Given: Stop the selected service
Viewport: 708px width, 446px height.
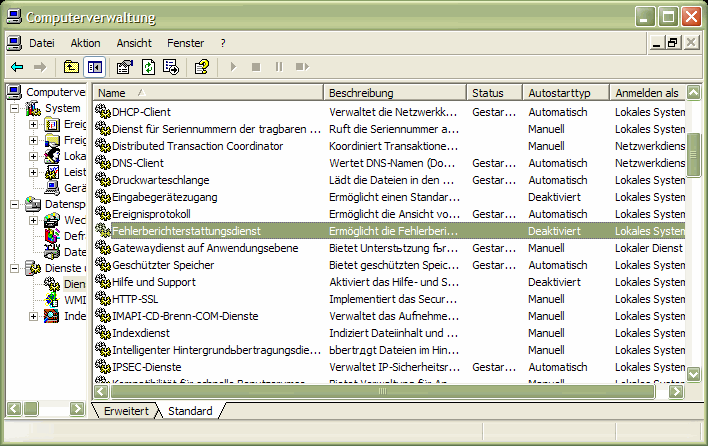Looking at the screenshot, I should click(256, 67).
